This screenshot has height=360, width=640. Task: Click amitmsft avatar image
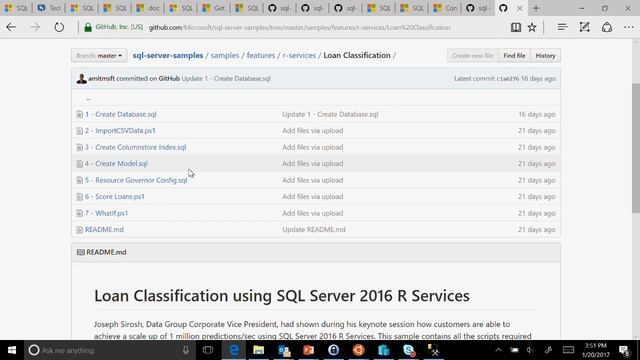[81, 79]
